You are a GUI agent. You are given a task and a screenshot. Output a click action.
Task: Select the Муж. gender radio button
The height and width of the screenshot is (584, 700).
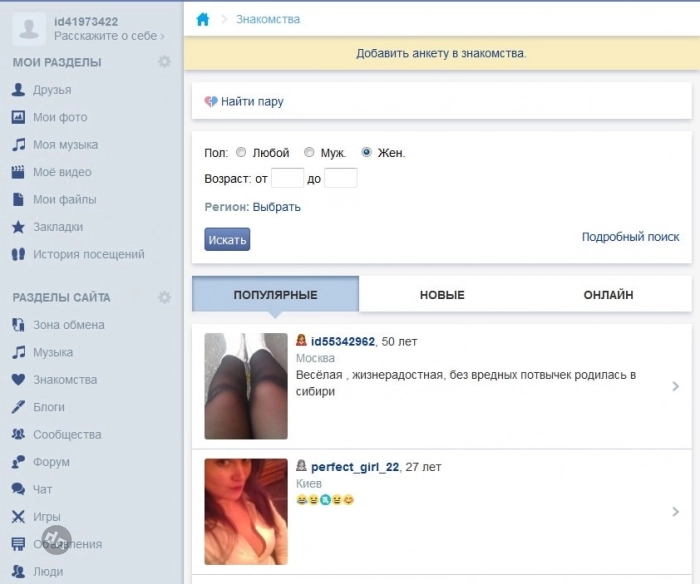click(x=309, y=153)
